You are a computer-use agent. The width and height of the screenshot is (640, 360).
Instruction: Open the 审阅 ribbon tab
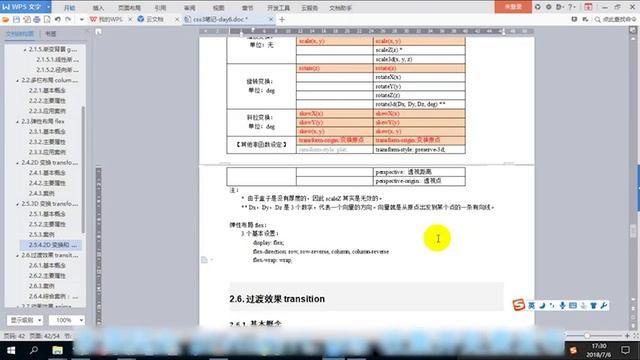189,8
